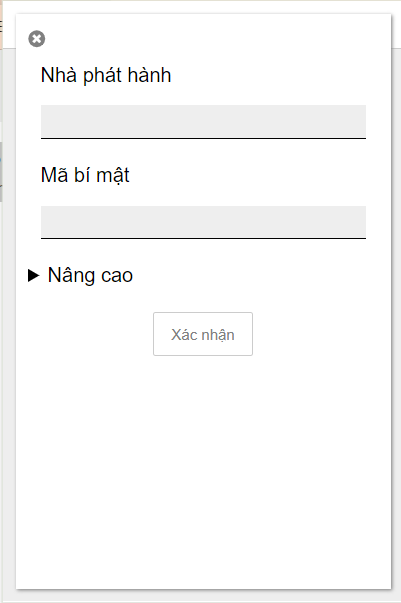Image resolution: width=401 pixels, height=603 pixels.
Task: Confirm the entry with Xác nhận
Action: pos(203,334)
